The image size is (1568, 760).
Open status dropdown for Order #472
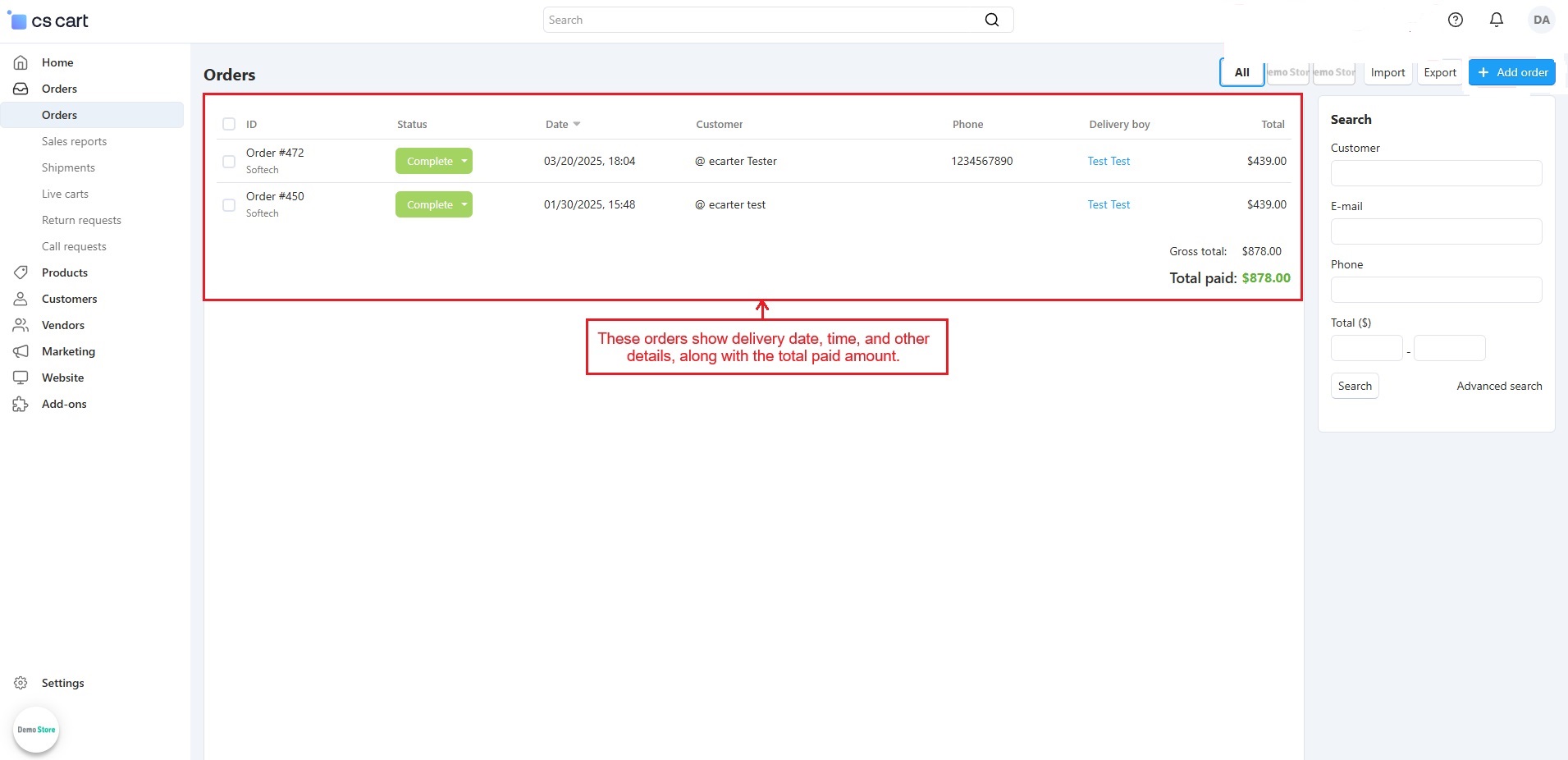pos(464,161)
